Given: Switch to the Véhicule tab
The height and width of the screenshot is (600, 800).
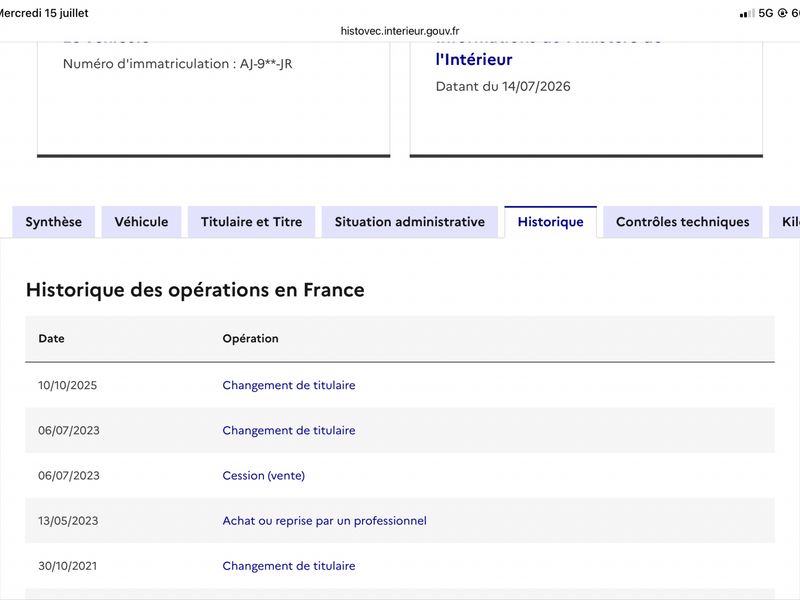Looking at the screenshot, I should [x=141, y=222].
